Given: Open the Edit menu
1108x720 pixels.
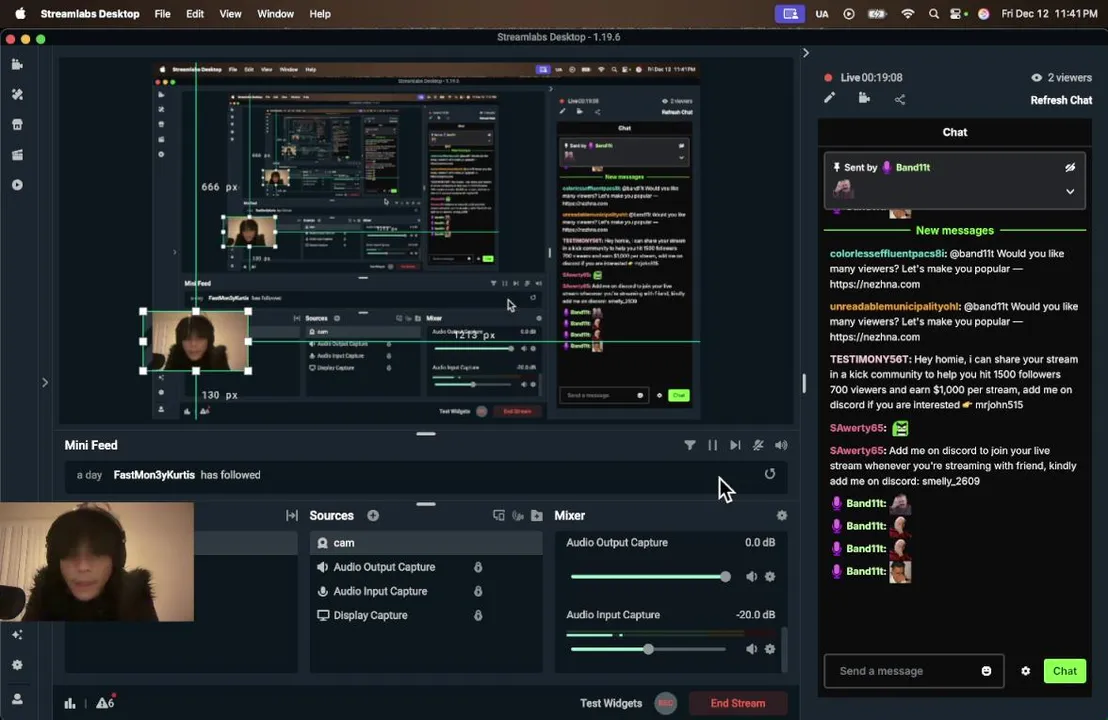Looking at the screenshot, I should click(x=195, y=13).
